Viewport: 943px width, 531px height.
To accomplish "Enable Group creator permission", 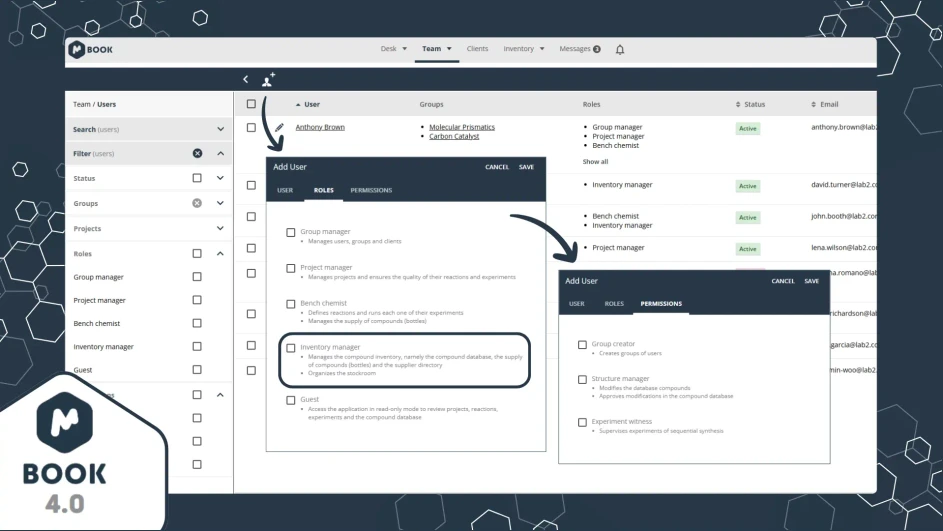I will 582,345.
